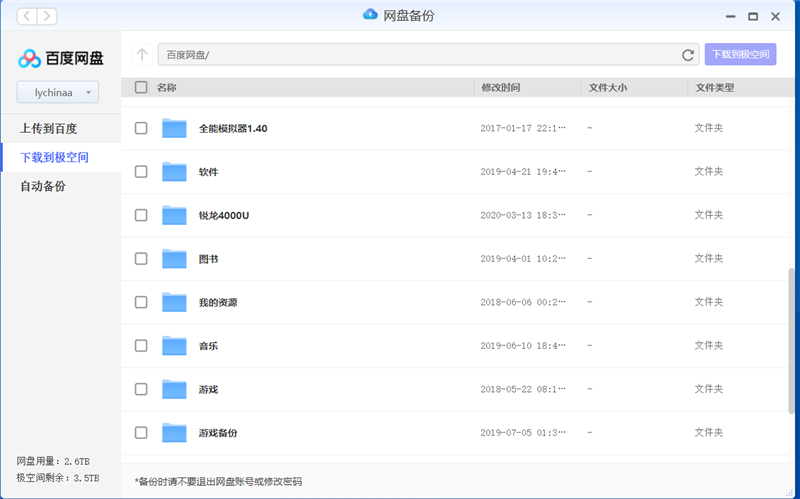The height and width of the screenshot is (499, 800).
Task: Select all files with header checkbox
Action: point(141,87)
